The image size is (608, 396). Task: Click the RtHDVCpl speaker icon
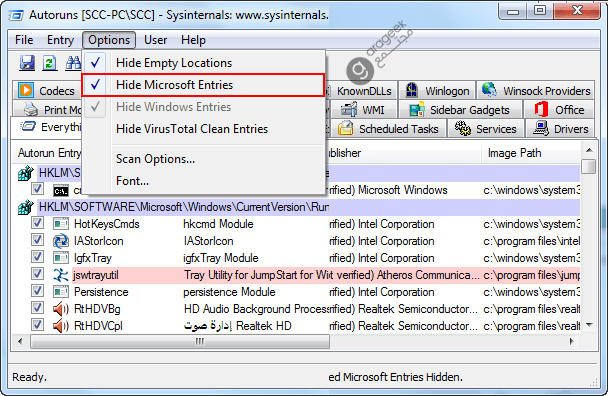pos(60,326)
